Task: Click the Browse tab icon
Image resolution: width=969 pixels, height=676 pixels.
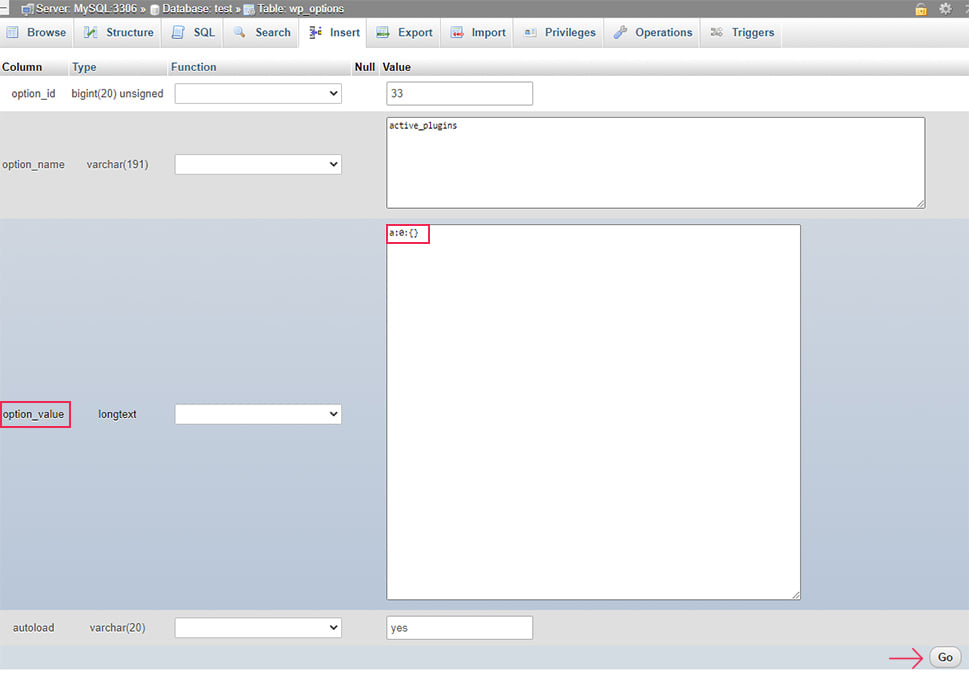Action: tap(12, 32)
